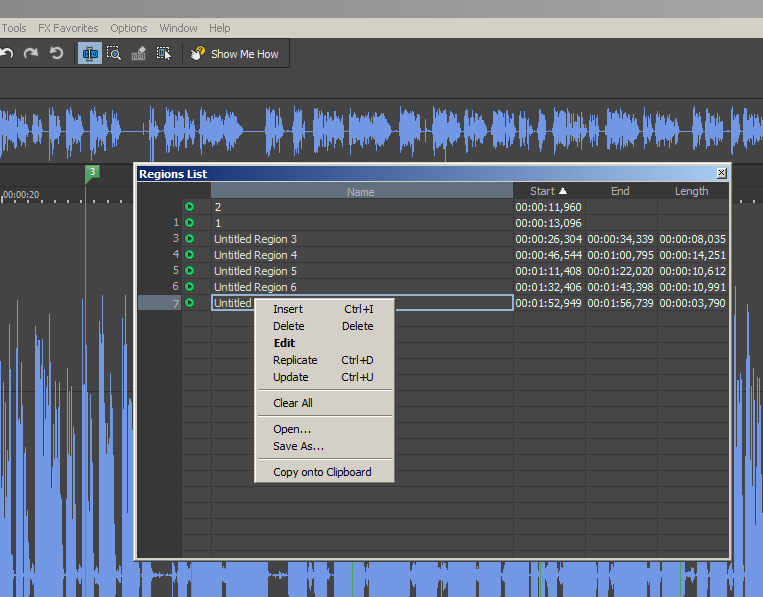Click the Redo arrow in the toolbar
This screenshot has height=597, width=763.
point(31,53)
